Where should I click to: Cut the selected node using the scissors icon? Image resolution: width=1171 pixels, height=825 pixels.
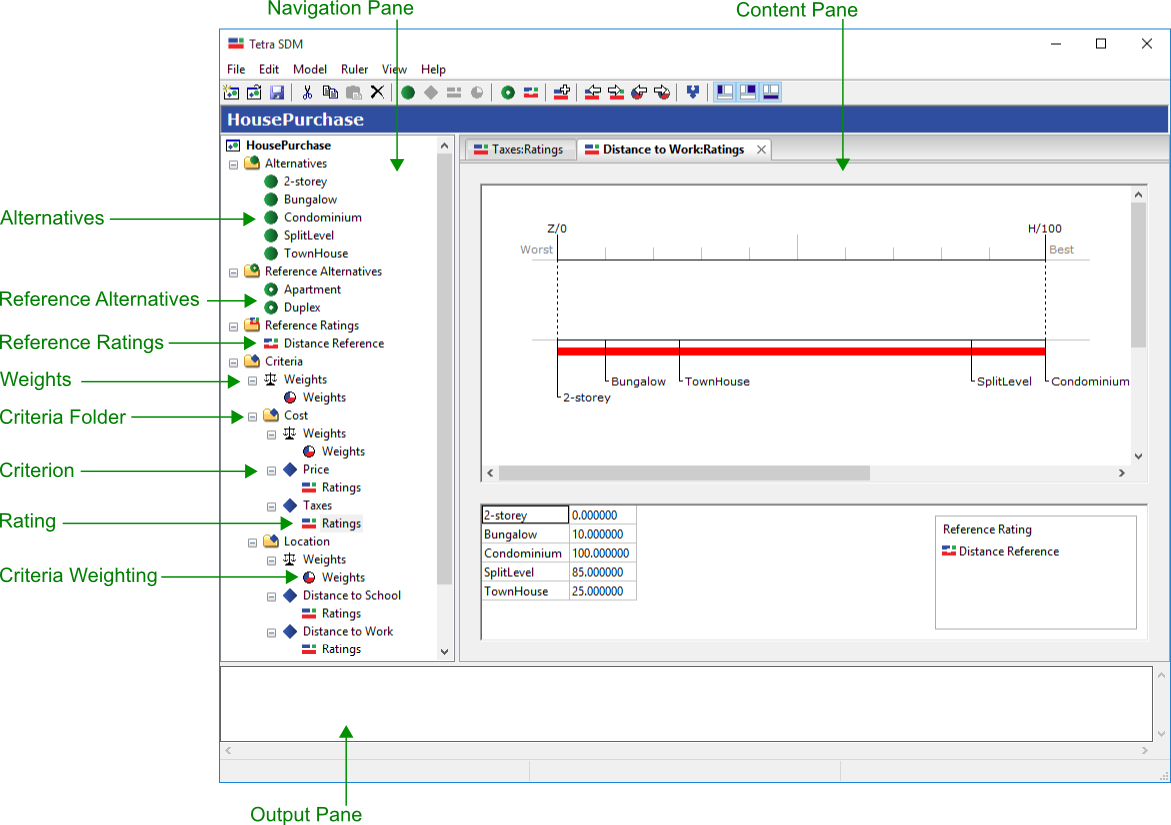click(306, 91)
